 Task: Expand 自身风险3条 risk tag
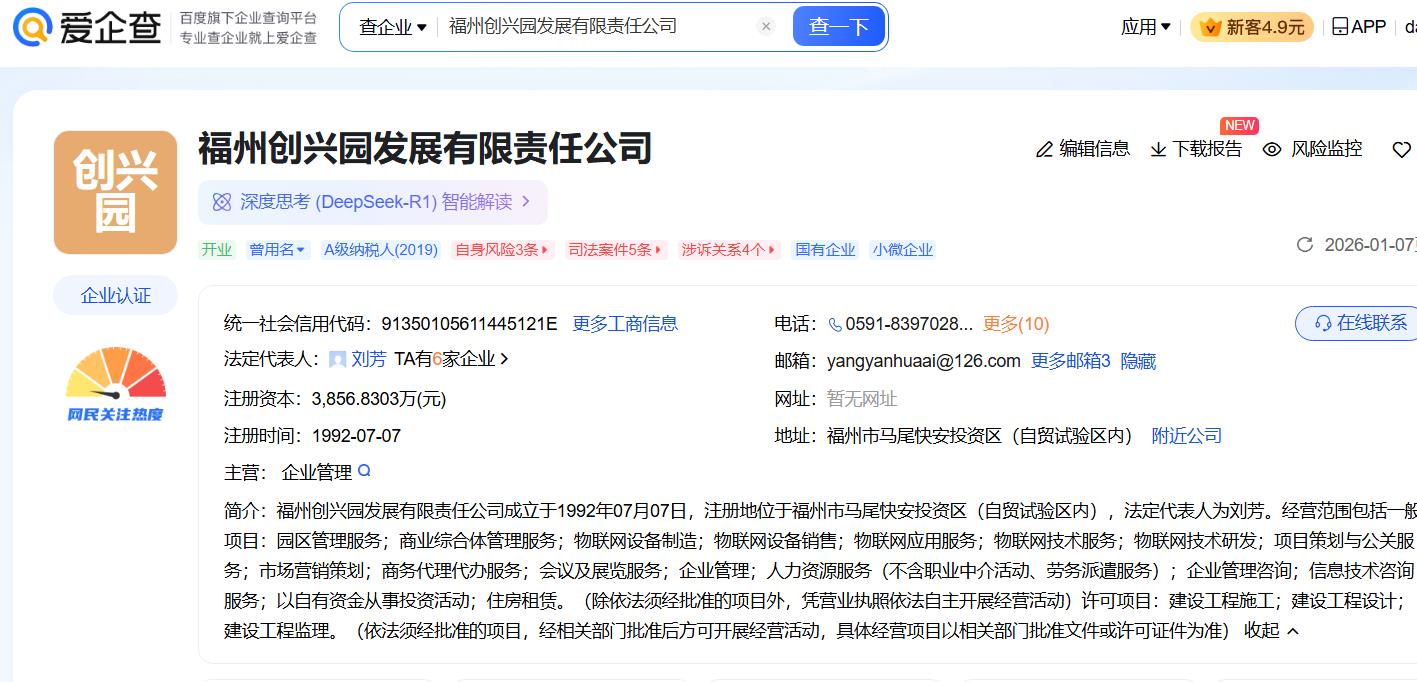[502, 250]
